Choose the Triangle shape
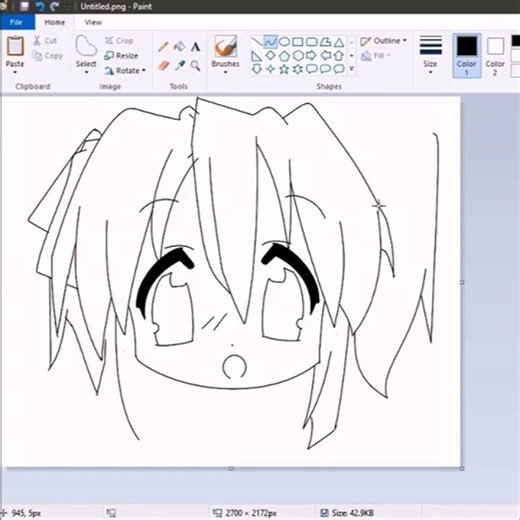The height and width of the screenshot is (520, 520). 339,42
